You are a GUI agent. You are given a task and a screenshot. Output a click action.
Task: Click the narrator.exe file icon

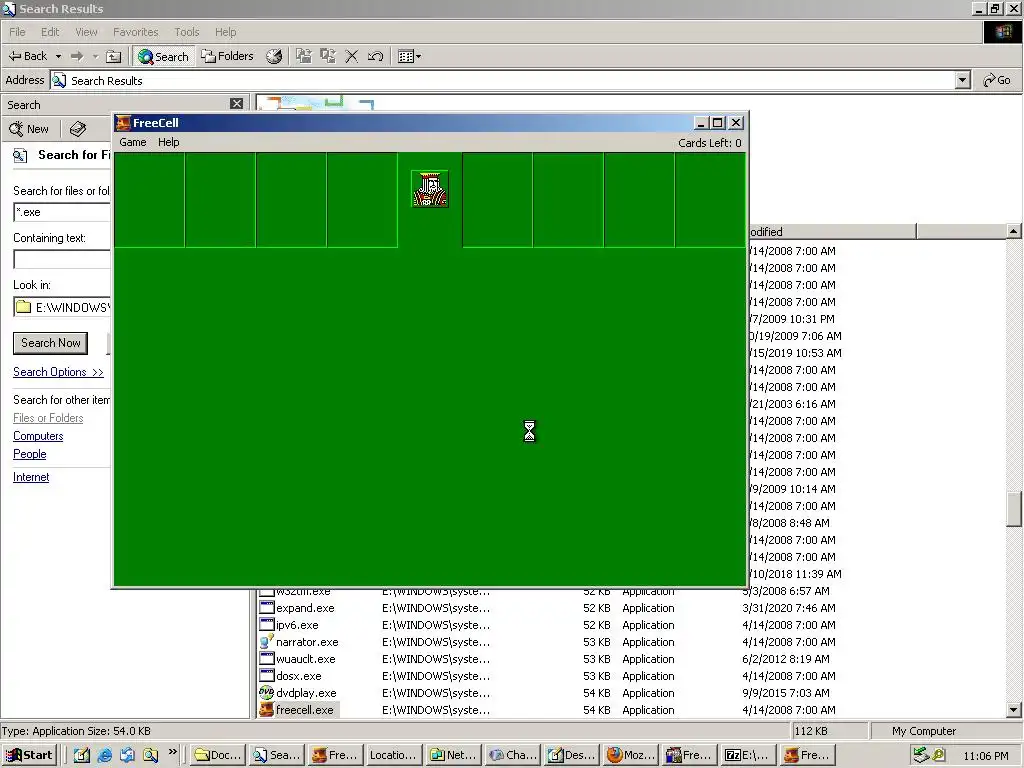point(266,642)
